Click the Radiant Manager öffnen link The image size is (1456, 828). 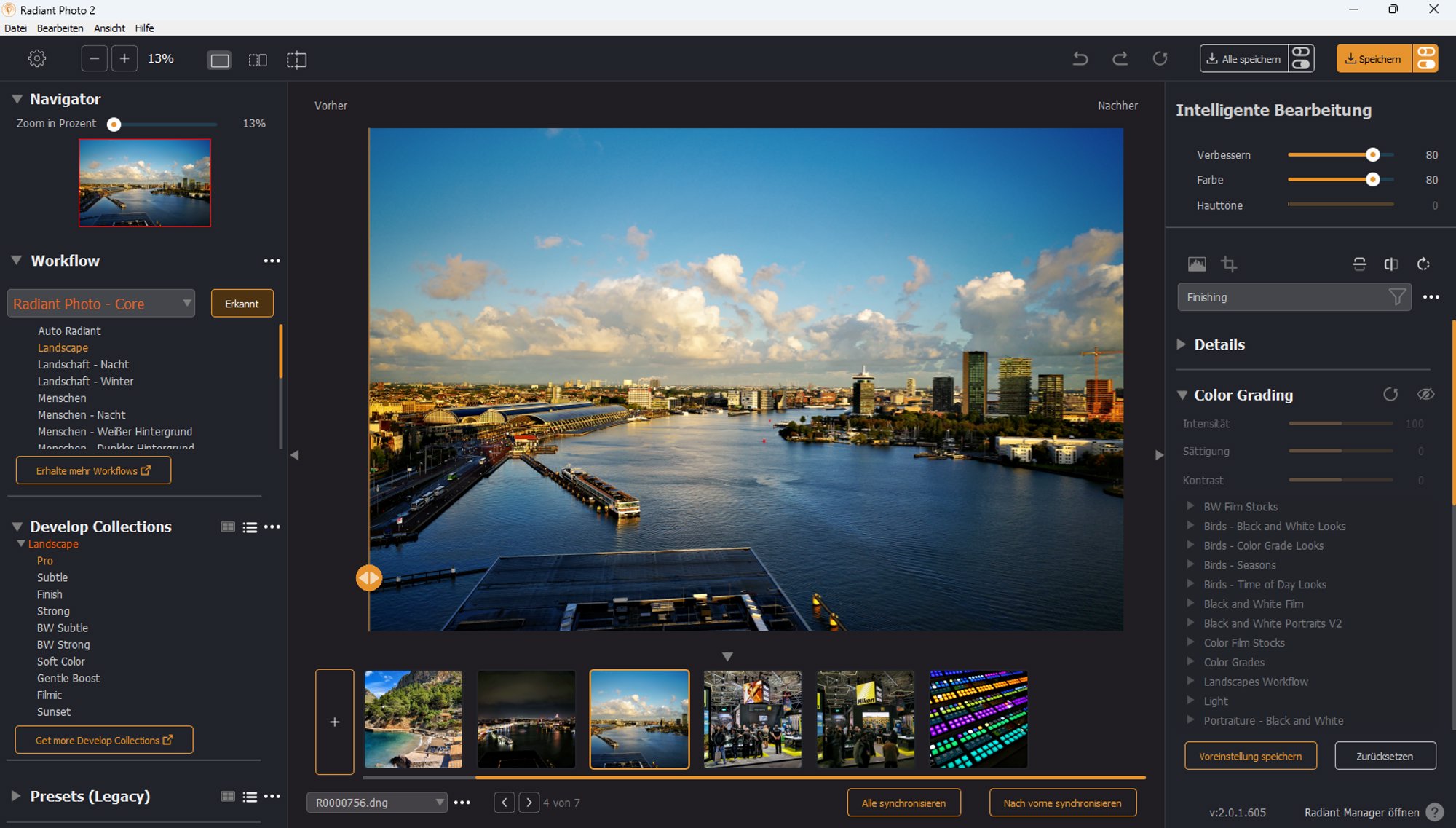click(1361, 813)
